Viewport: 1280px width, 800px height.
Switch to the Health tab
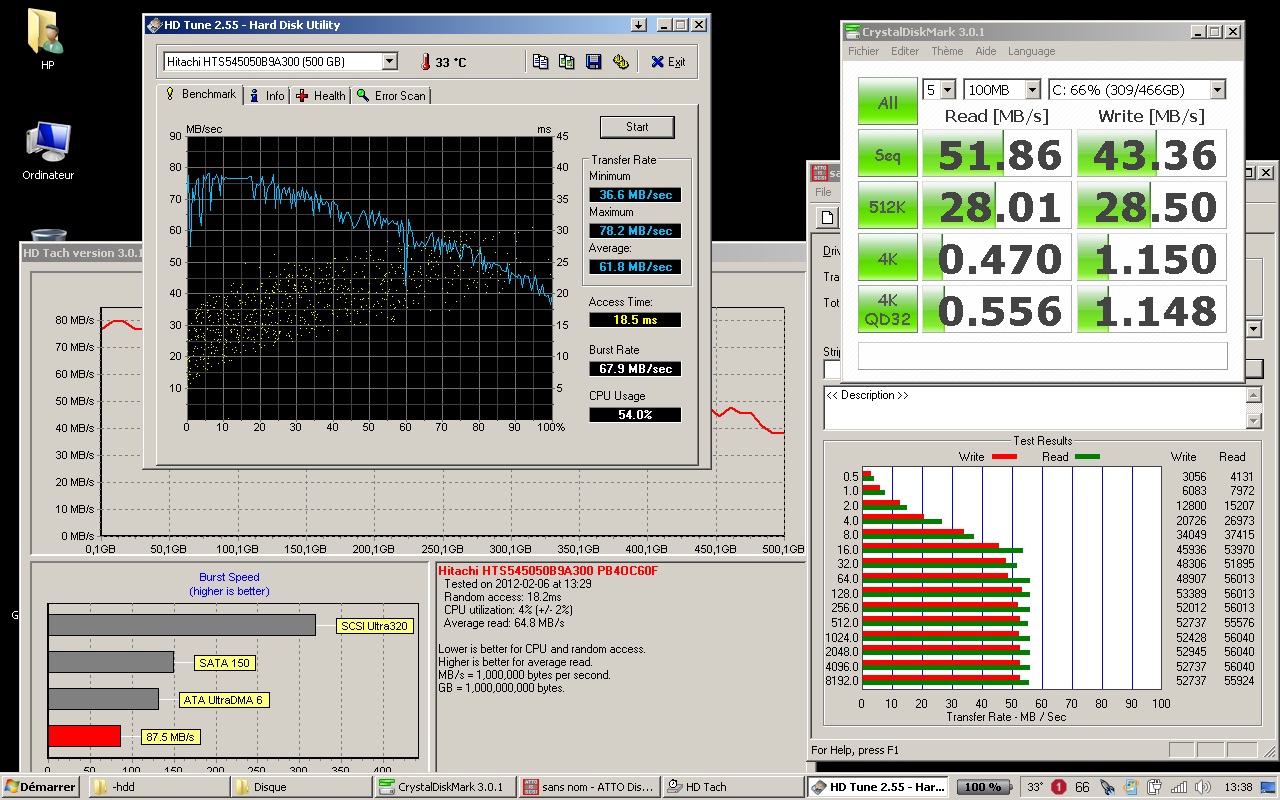tap(320, 96)
